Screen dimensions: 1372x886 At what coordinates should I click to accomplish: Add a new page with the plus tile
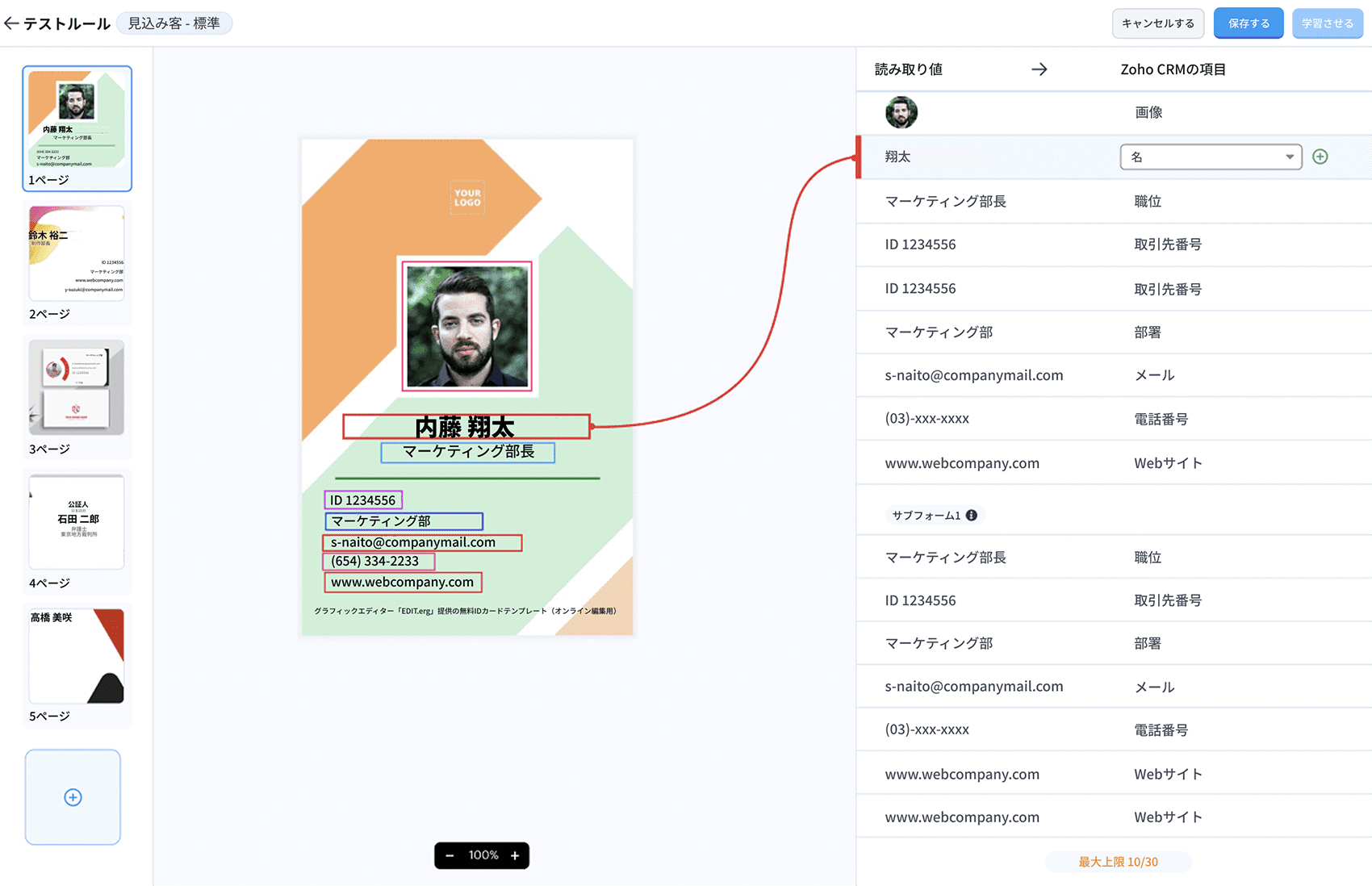tap(73, 797)
